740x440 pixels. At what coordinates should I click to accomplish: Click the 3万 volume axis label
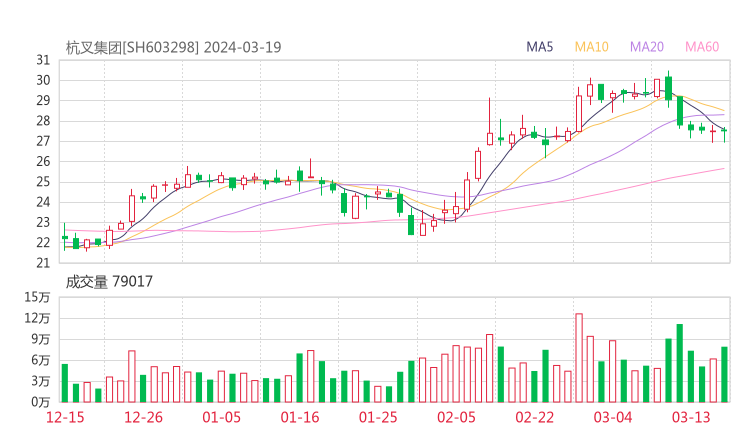[x=41, y=381]
